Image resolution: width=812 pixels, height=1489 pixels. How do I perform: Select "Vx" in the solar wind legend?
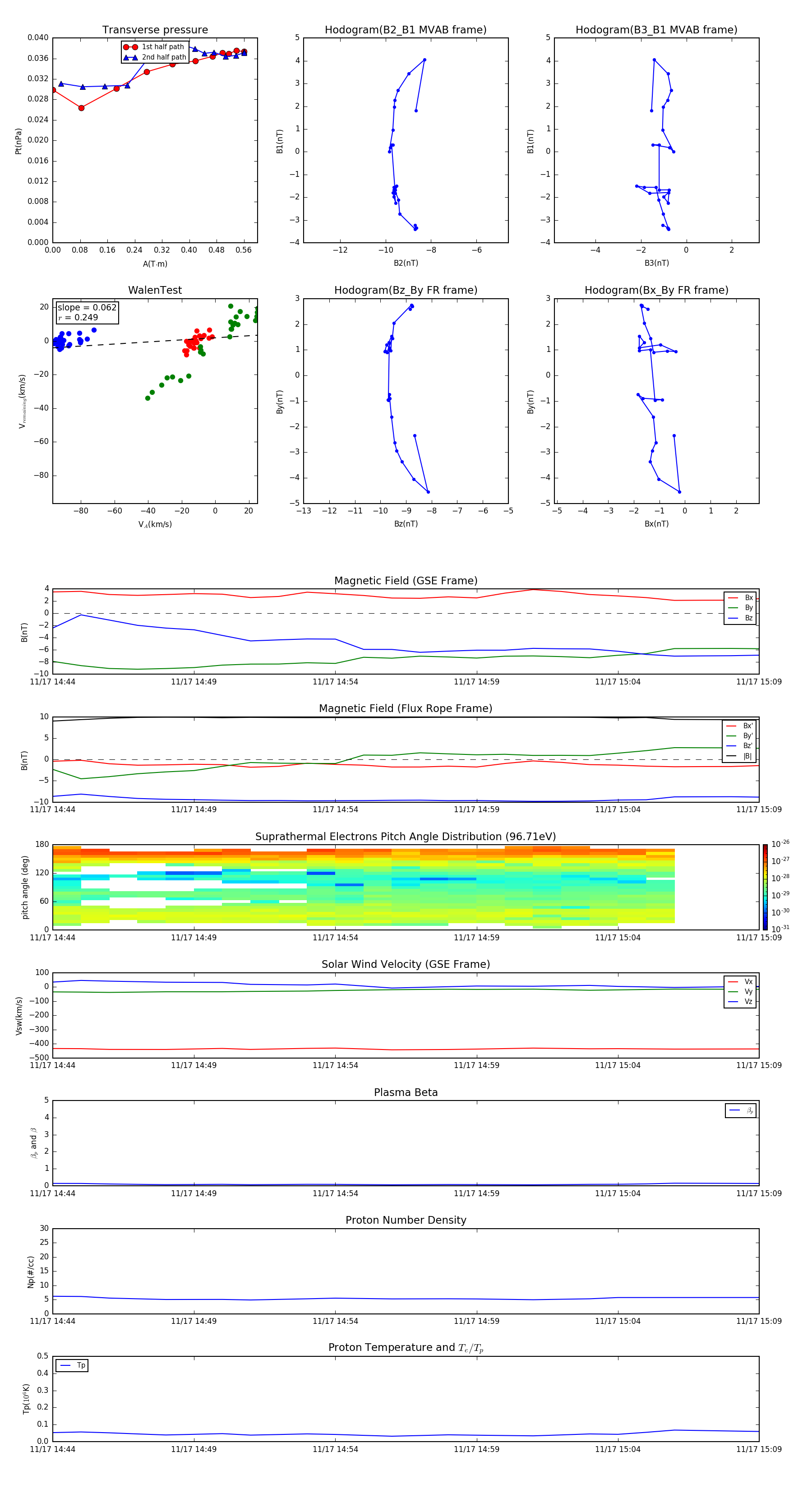(740, 981)
